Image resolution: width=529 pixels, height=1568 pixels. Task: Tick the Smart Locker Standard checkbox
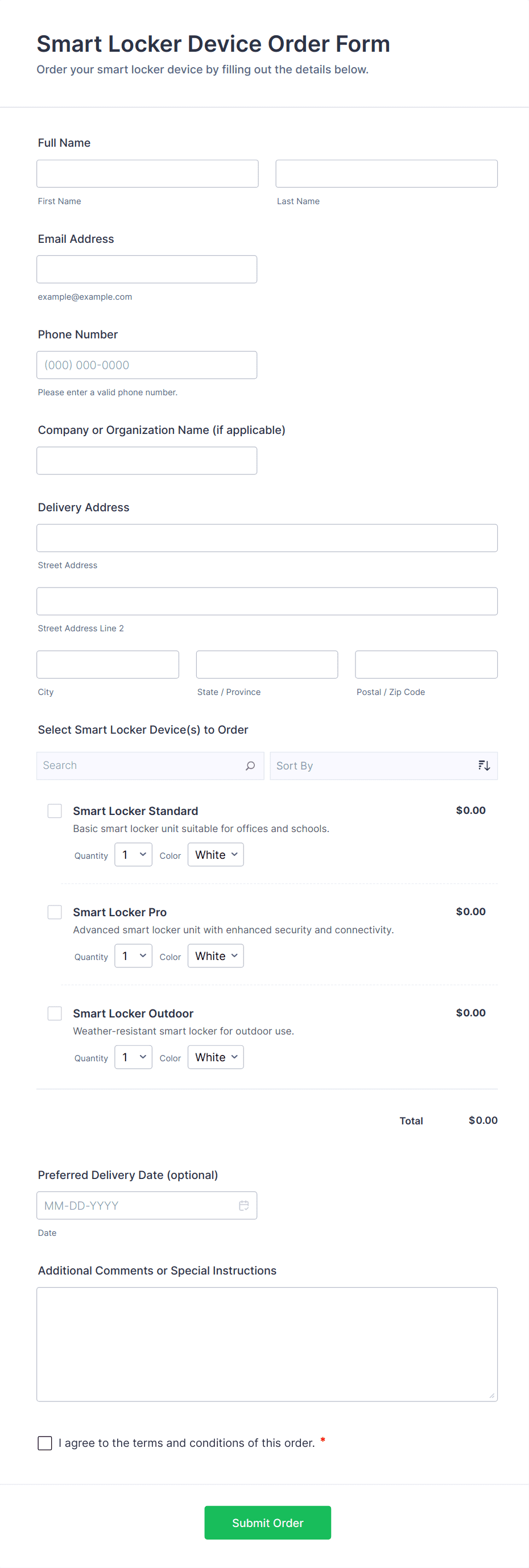pyautogui.click(x=55, y=811)
